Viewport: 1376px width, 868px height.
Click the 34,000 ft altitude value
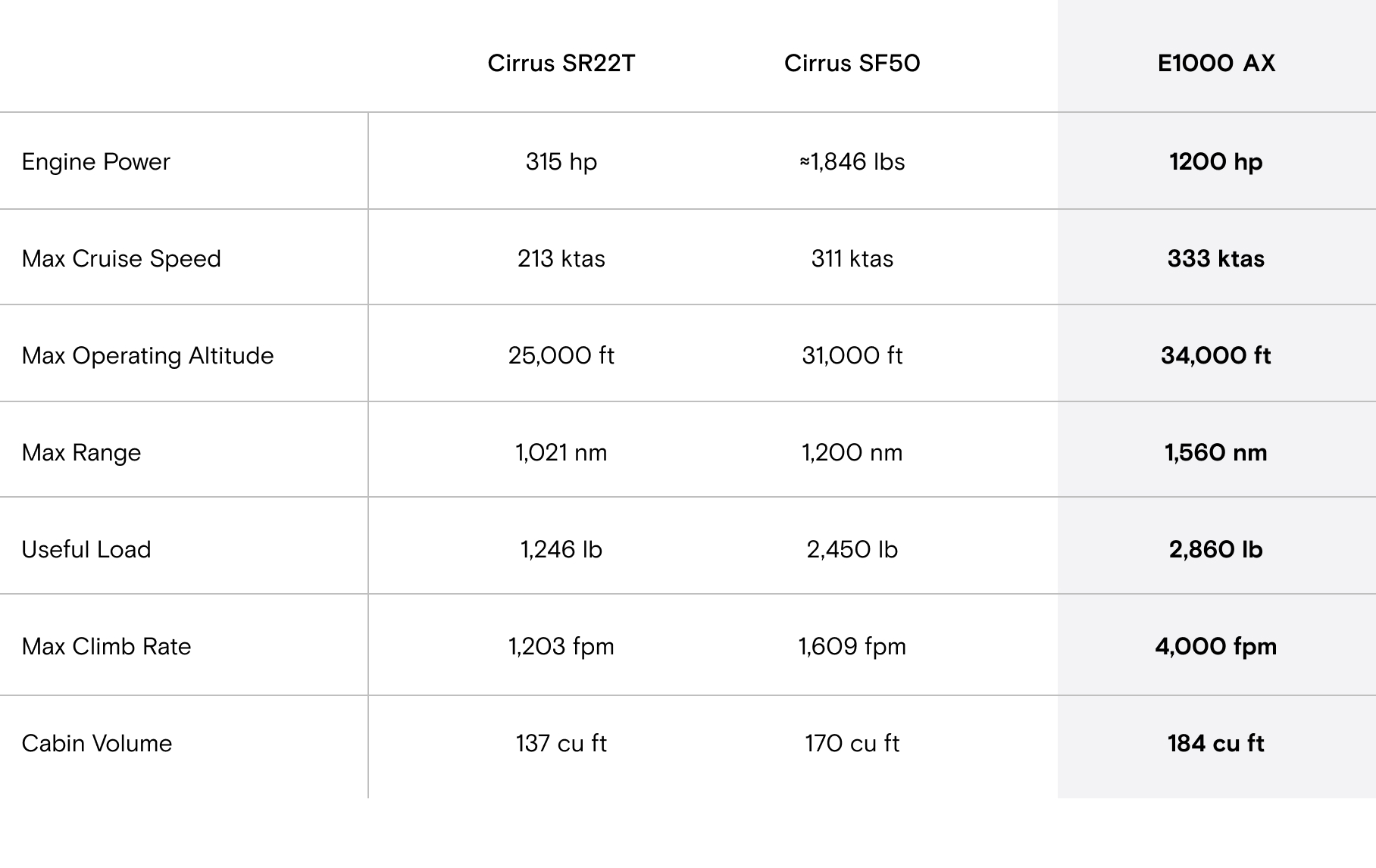[x=1216, y=356]
